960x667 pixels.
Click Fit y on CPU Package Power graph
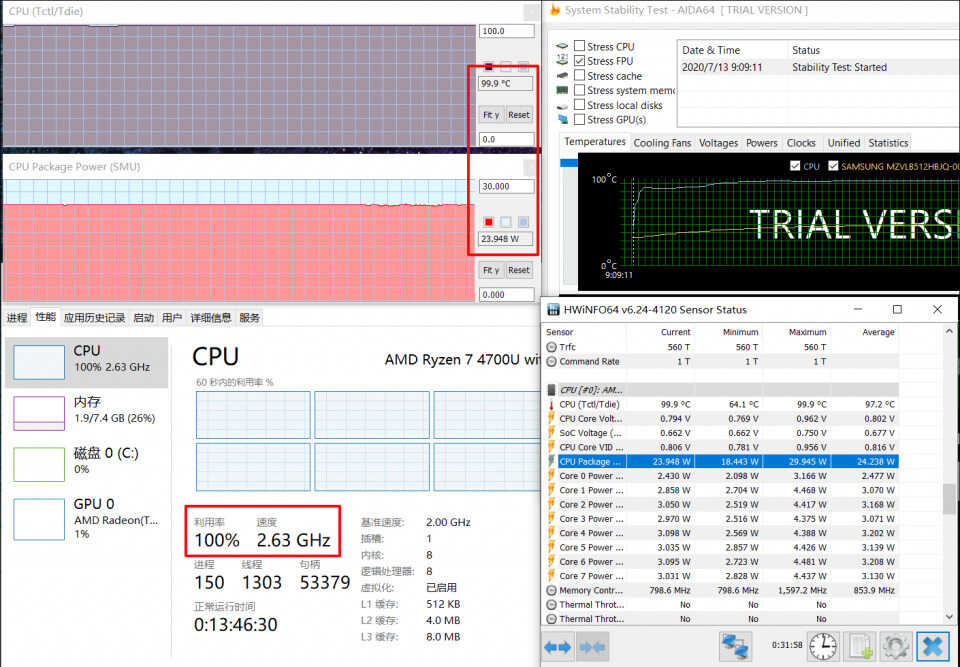click(x=491, y=270)
